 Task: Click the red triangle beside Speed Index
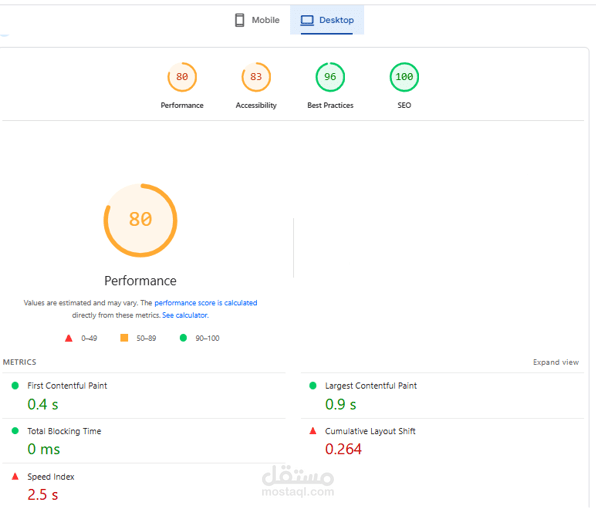point(15,476)
